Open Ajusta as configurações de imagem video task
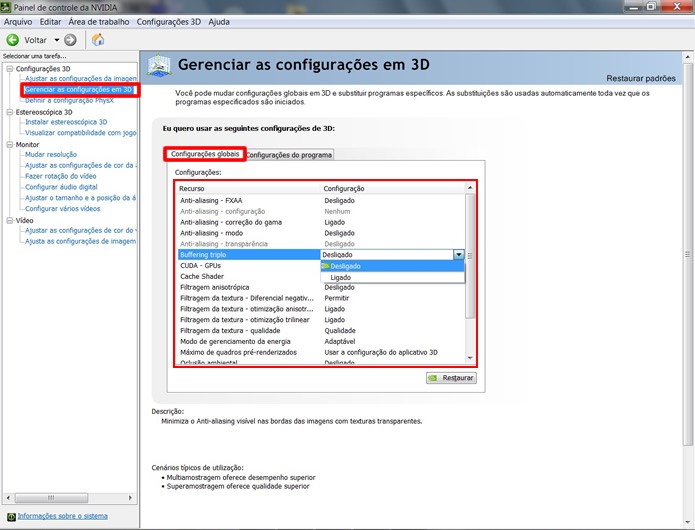 pos(81,241)
